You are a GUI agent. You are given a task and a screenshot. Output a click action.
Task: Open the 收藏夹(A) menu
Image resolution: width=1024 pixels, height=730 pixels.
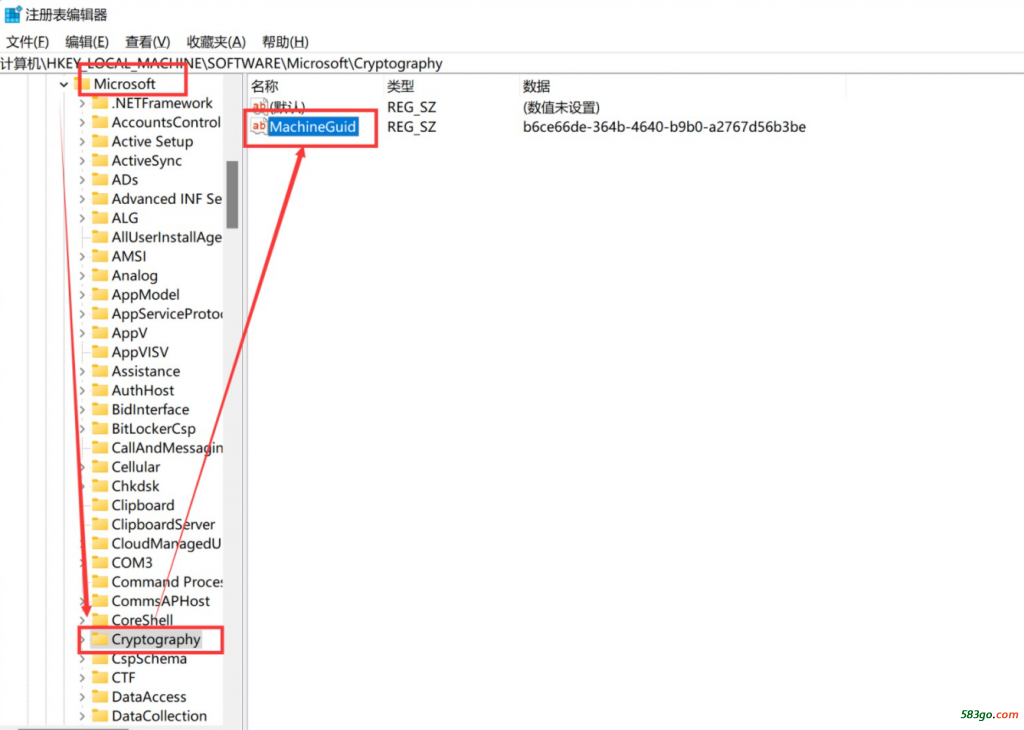[216, 42]
